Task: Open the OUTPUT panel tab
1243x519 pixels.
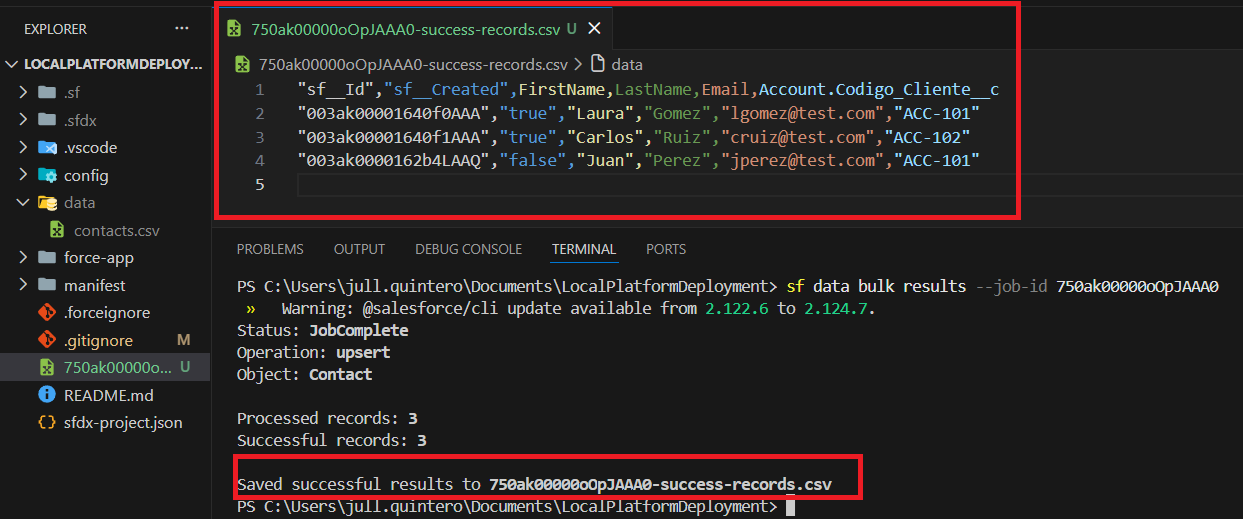Action: coord(359,249)
